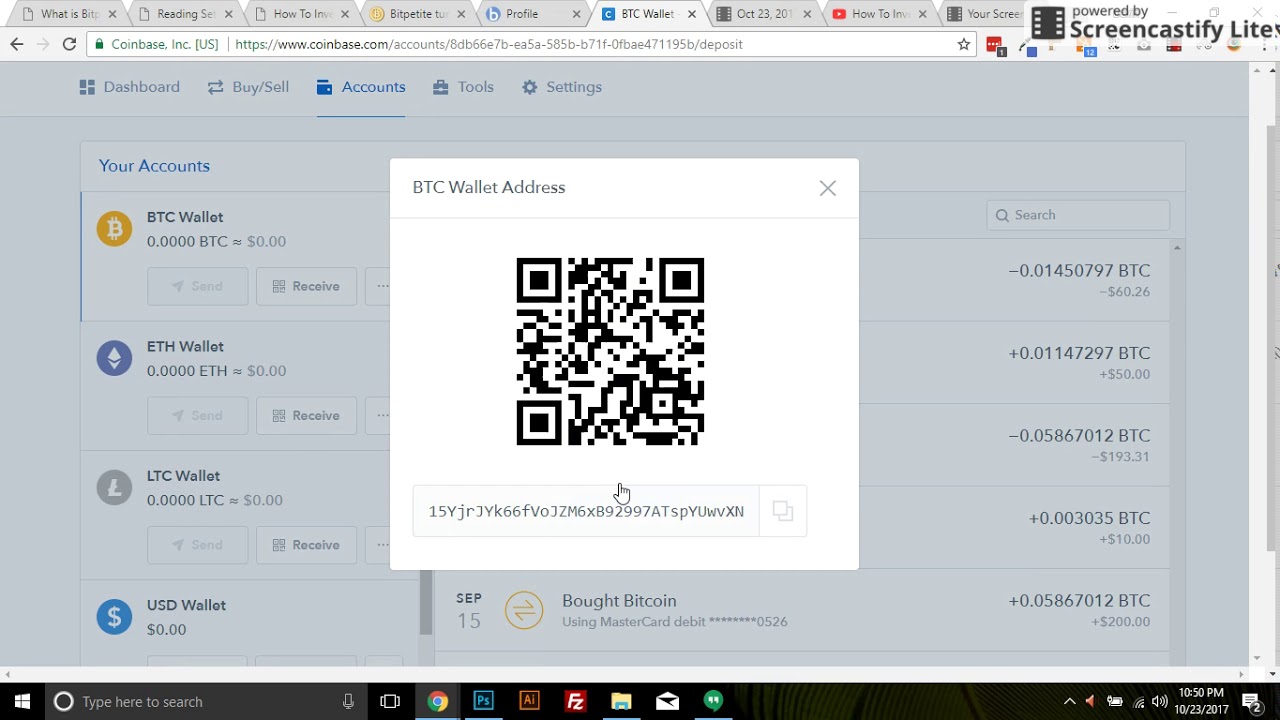
Task: Open the Sep 15 Bought Bitcoin transaction
Action: tap(802, 610)
